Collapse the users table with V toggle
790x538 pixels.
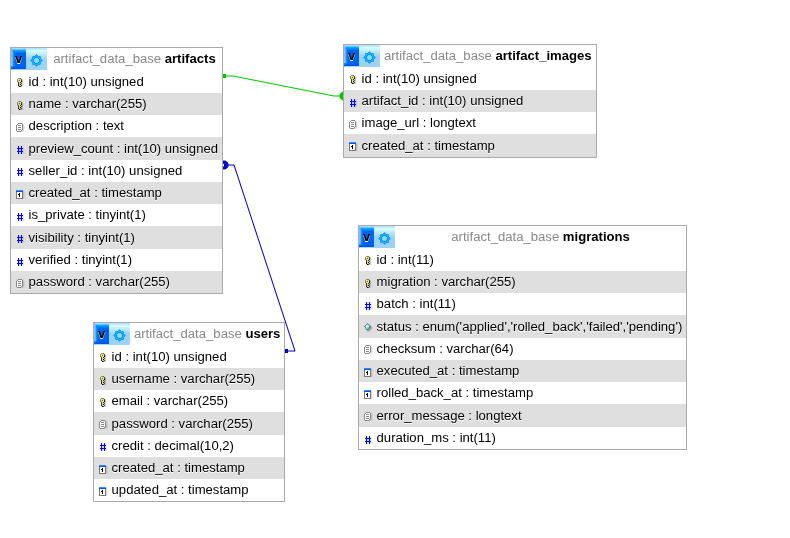tap(102, 335)
